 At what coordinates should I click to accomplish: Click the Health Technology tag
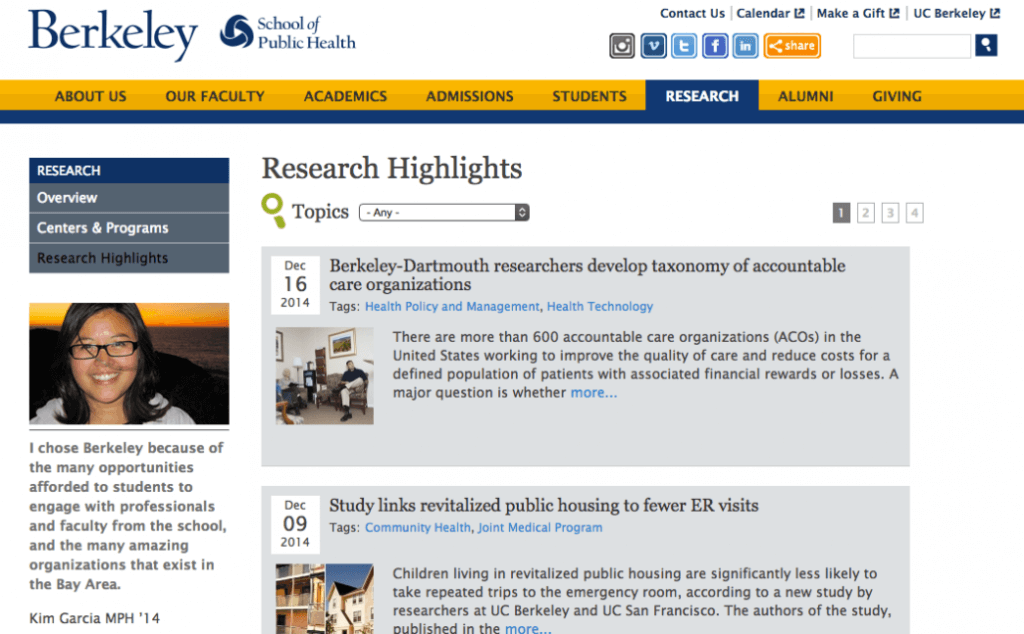[x=600, y=306]
